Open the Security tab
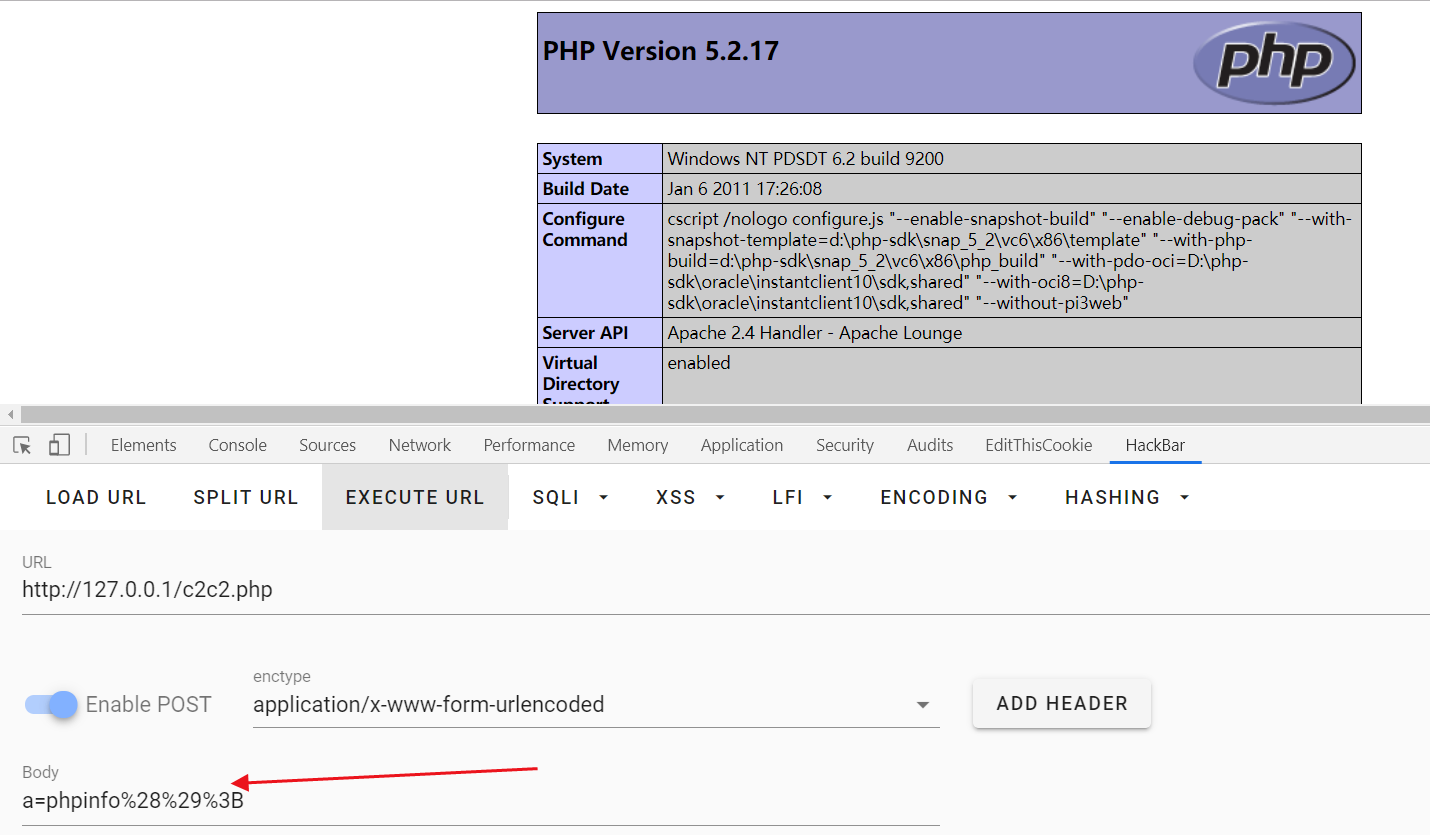The image size is (1430, 835). (x=844, y=445)
